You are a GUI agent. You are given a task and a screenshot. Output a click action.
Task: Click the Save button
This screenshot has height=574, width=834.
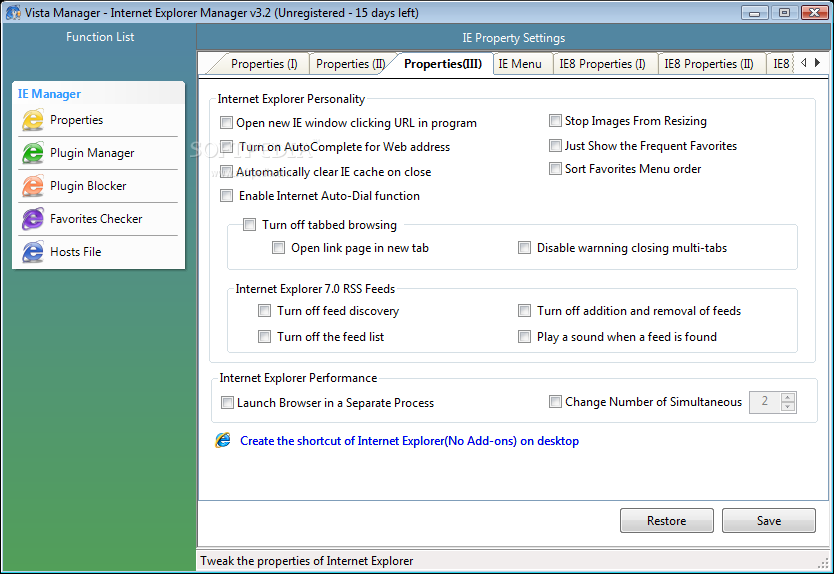769,521
